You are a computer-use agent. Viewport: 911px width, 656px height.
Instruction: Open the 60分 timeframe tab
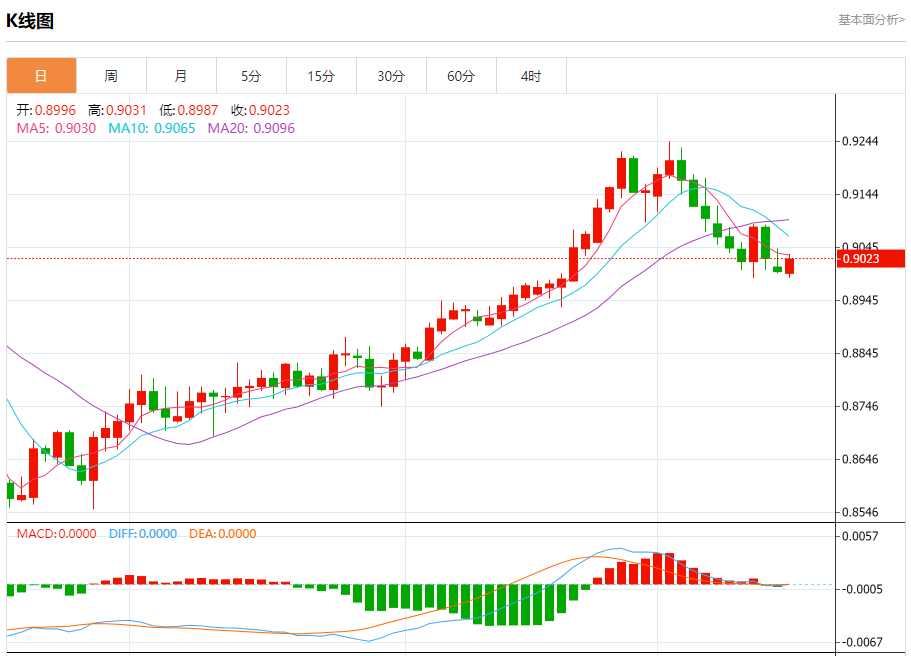point(461,76)
